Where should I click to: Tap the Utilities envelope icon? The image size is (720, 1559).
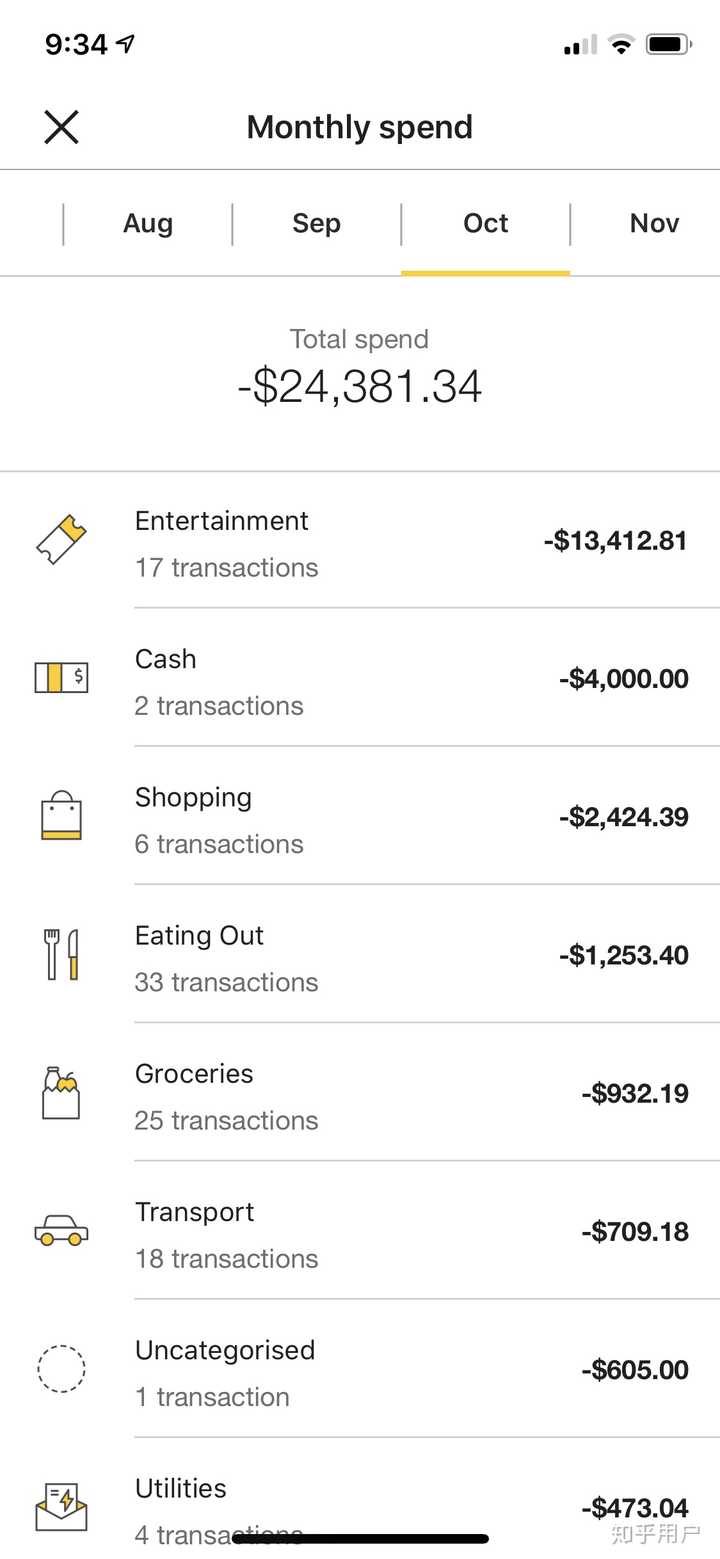tap(61, 1507)
